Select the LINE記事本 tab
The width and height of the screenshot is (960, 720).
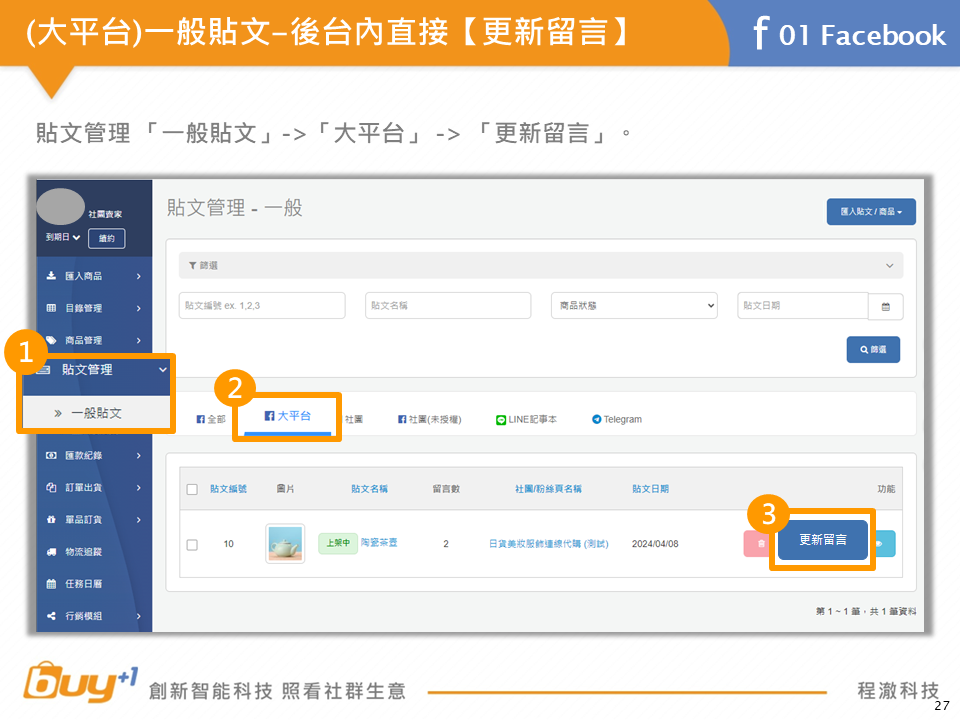(x=527, y=419)
